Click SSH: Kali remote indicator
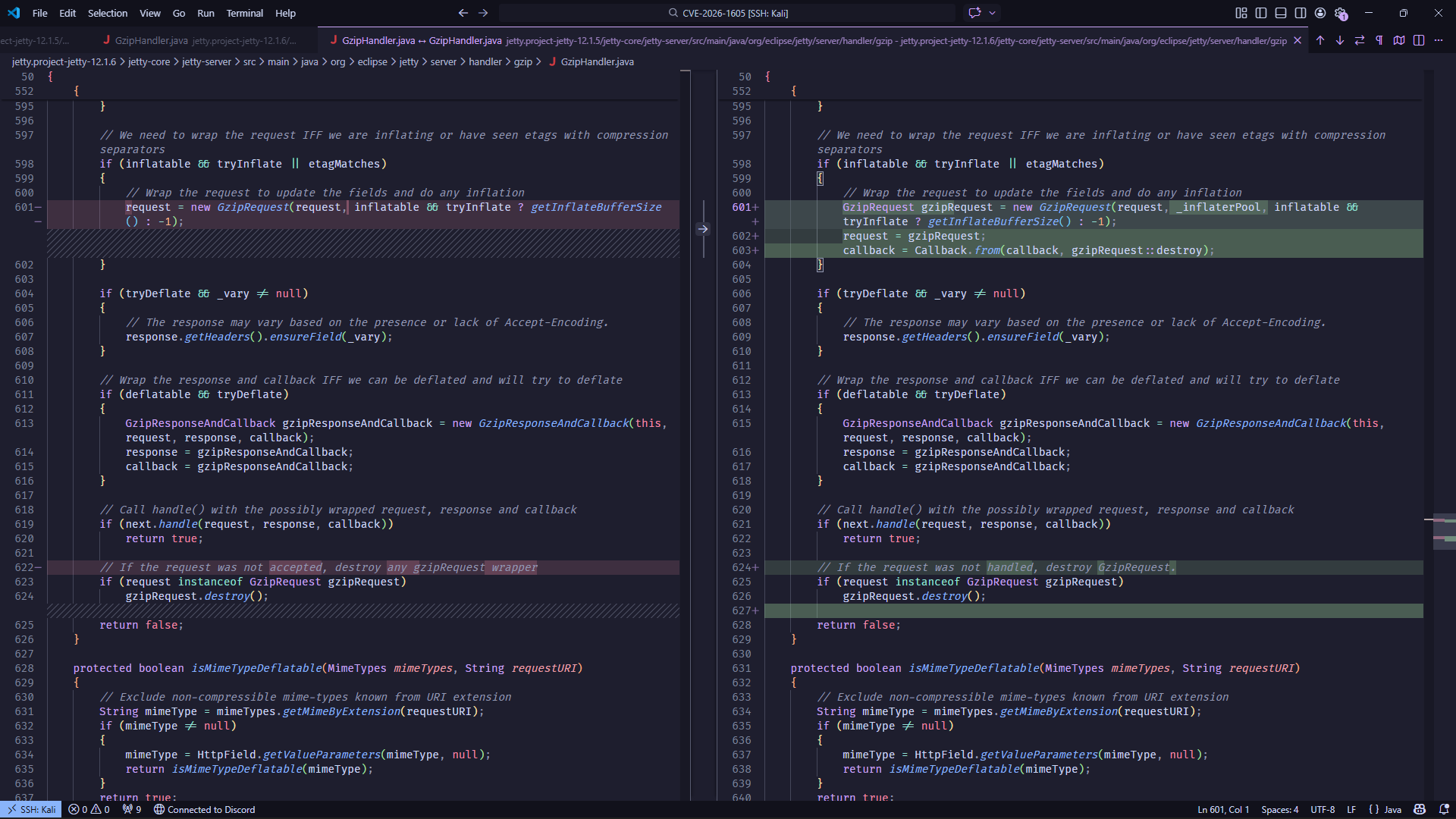Viewport: 1456px width, 819px height. 31,809
